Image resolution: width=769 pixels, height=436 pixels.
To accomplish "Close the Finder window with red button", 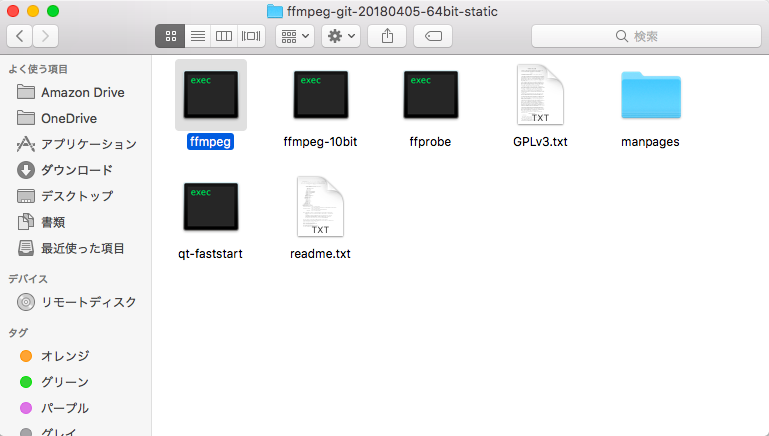I will click(13, 11).
